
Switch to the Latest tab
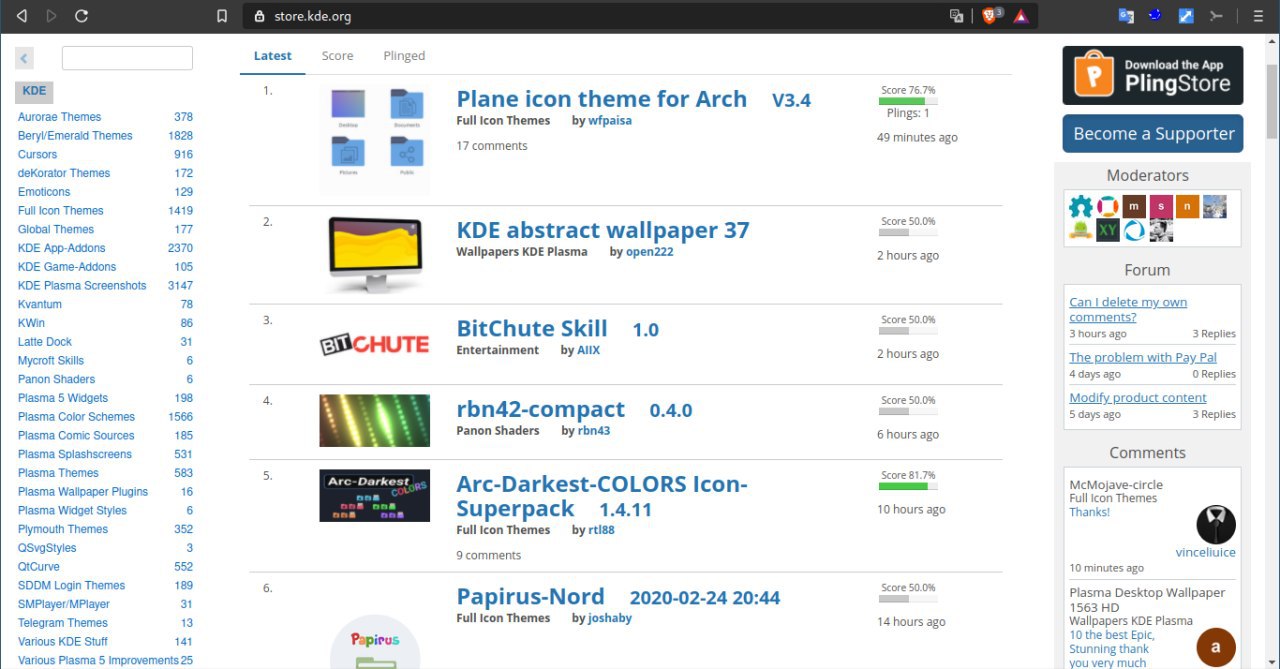point(272,56)
